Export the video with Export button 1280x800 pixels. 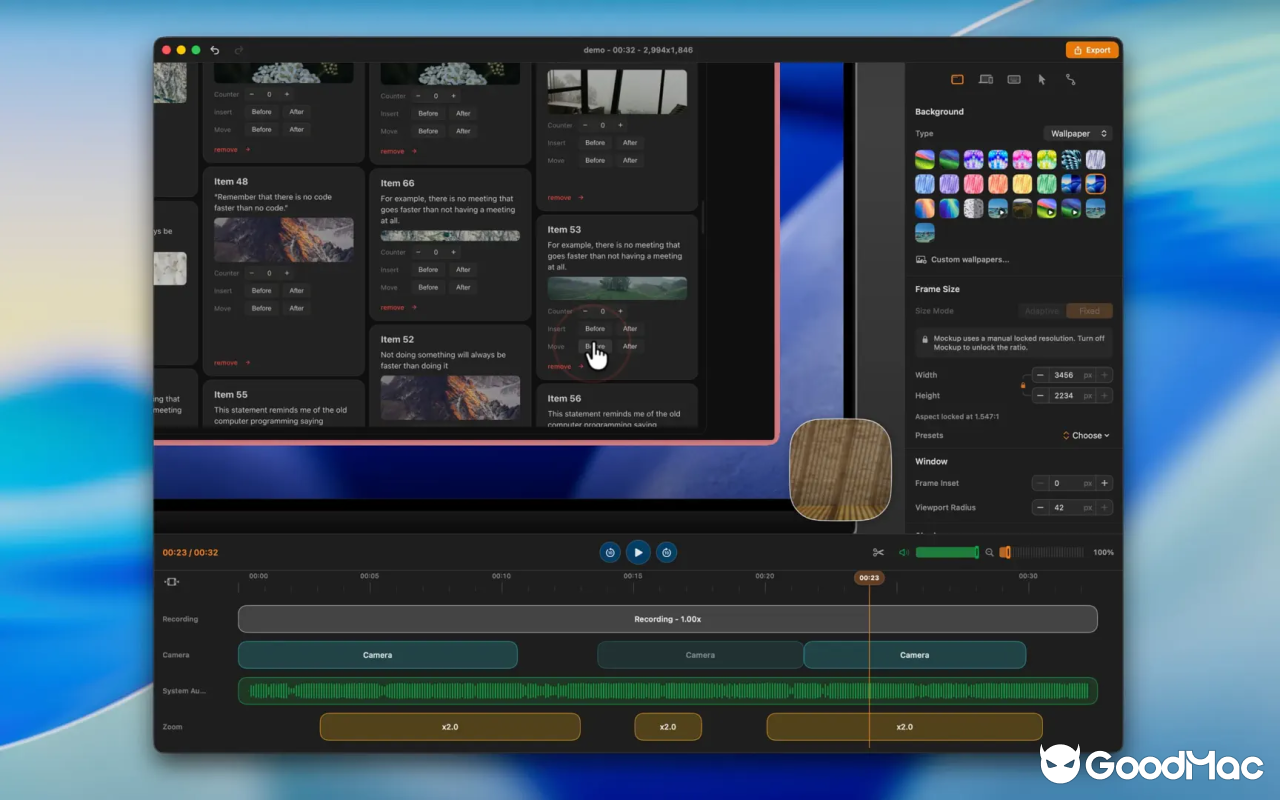[1092, 50]
